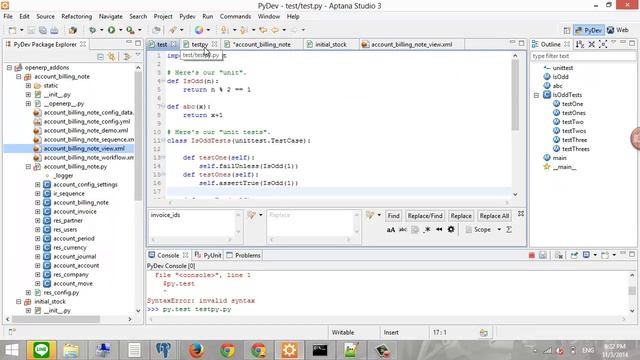
Task: Click the Display Selected Console icon
Action: 586,255
